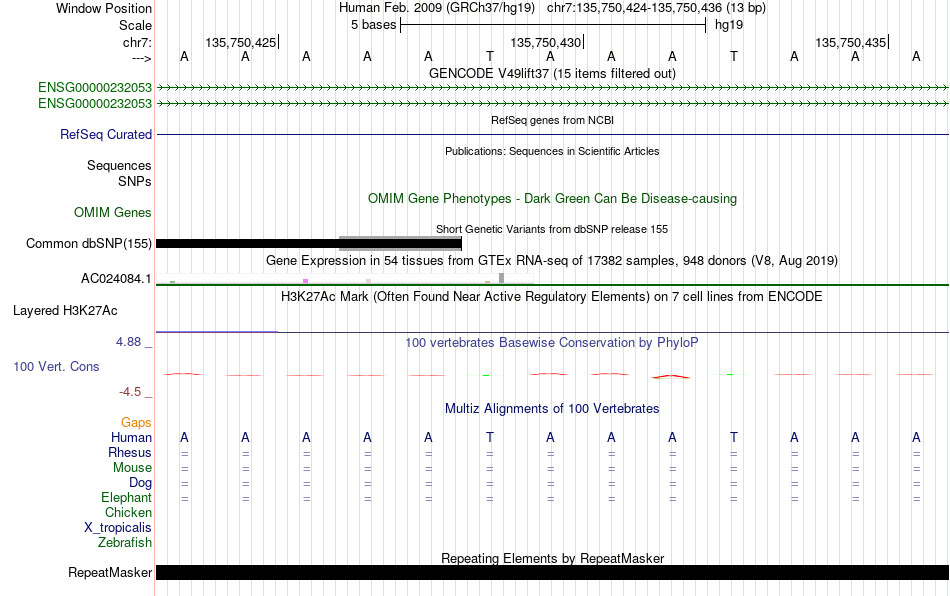
Task: Click the RepeatMasker side label
Action: point(110,572)
